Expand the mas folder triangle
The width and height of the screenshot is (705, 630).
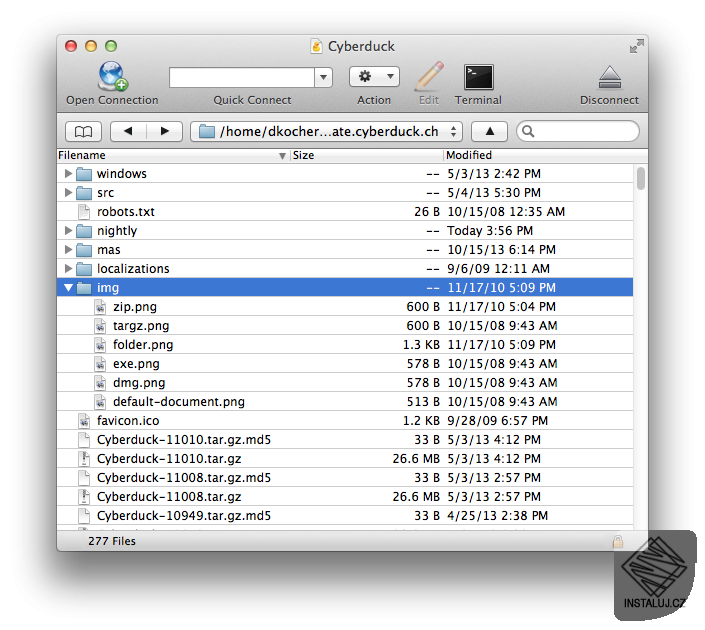(68, 250)
